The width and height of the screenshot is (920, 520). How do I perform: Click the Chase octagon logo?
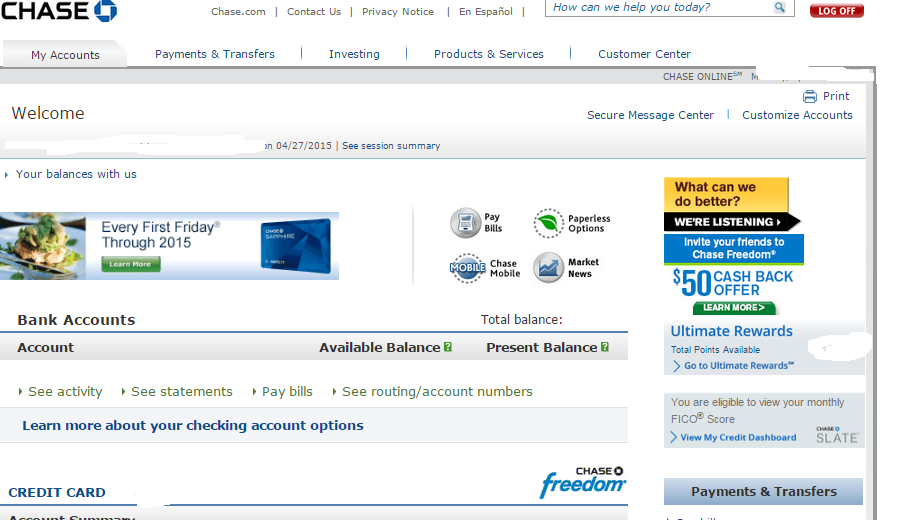pos(106,10)
